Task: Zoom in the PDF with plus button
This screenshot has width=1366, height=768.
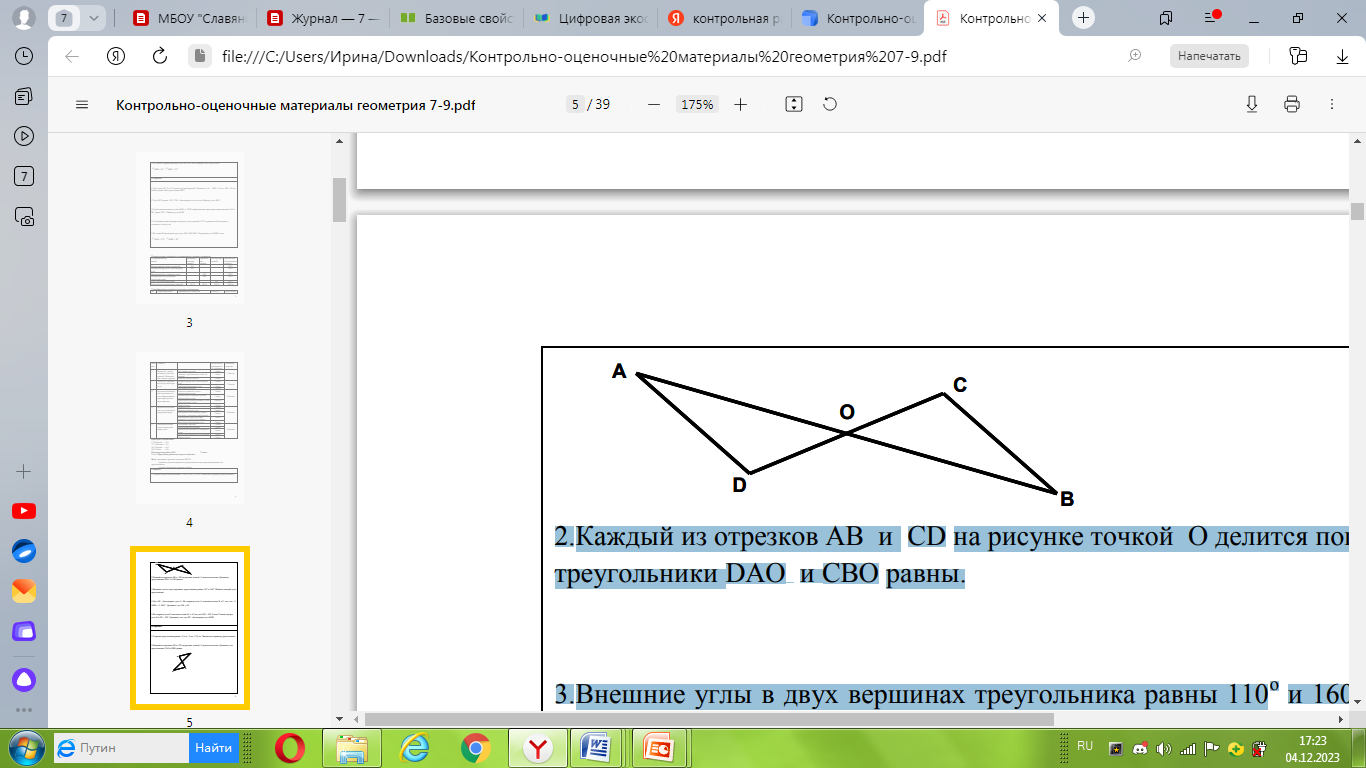Action: pyautogui.click(x=740, y=104)
